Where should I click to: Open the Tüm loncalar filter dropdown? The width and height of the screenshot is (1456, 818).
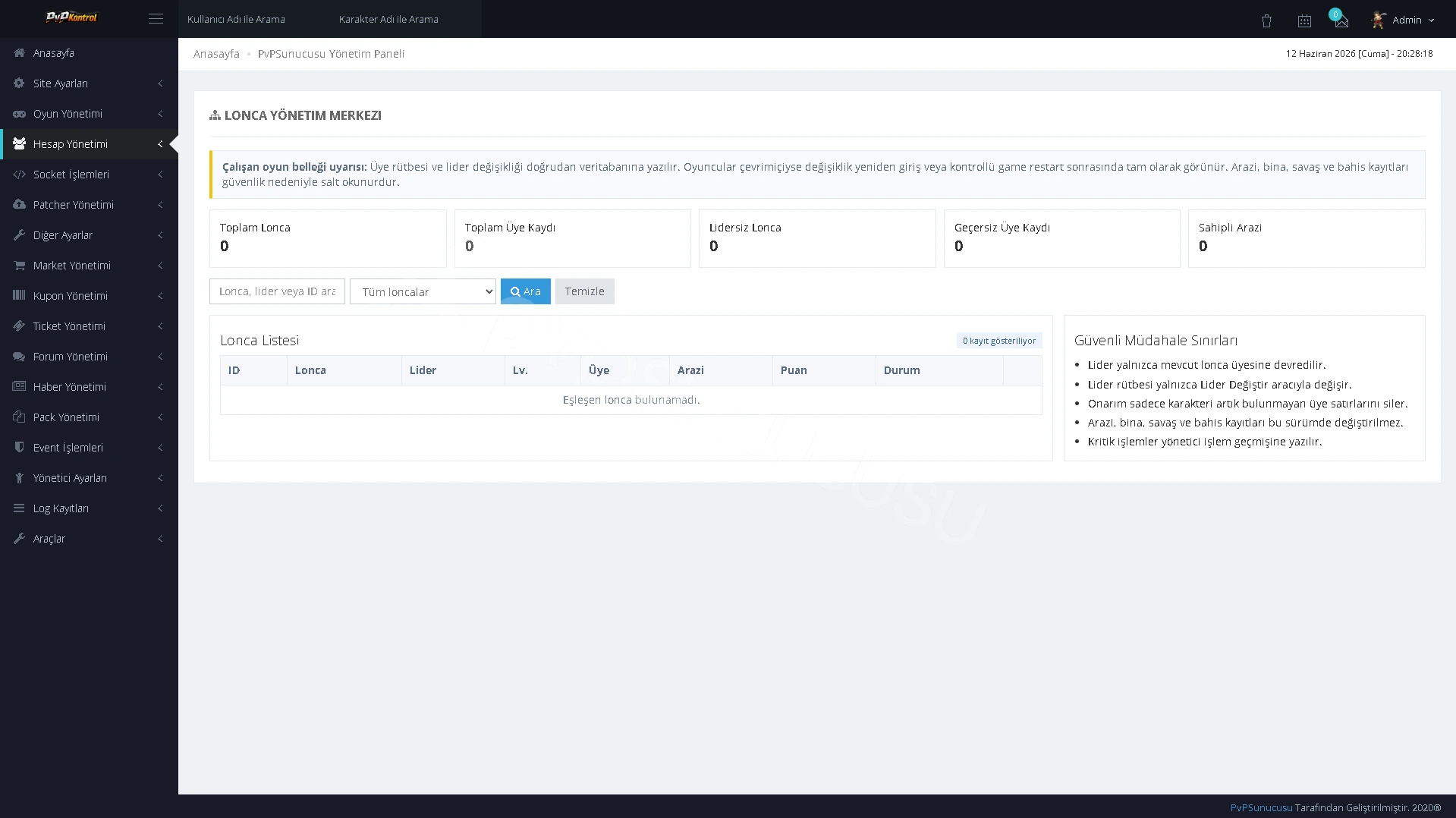[x=423, y=291]
